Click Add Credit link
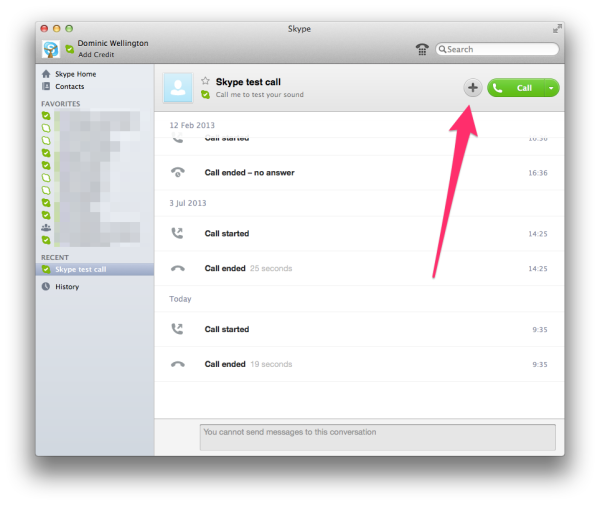 (97, 54)
